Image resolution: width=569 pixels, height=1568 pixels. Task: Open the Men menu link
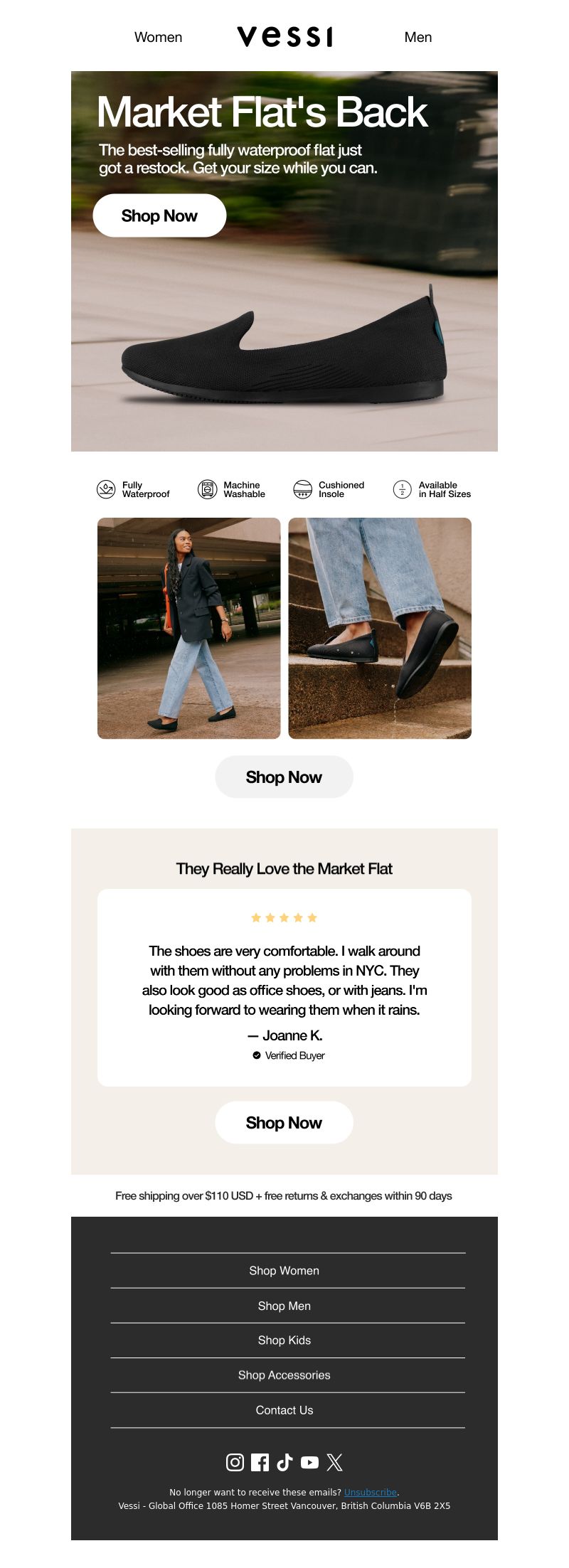pyautogui.click(x=418, y=37)
